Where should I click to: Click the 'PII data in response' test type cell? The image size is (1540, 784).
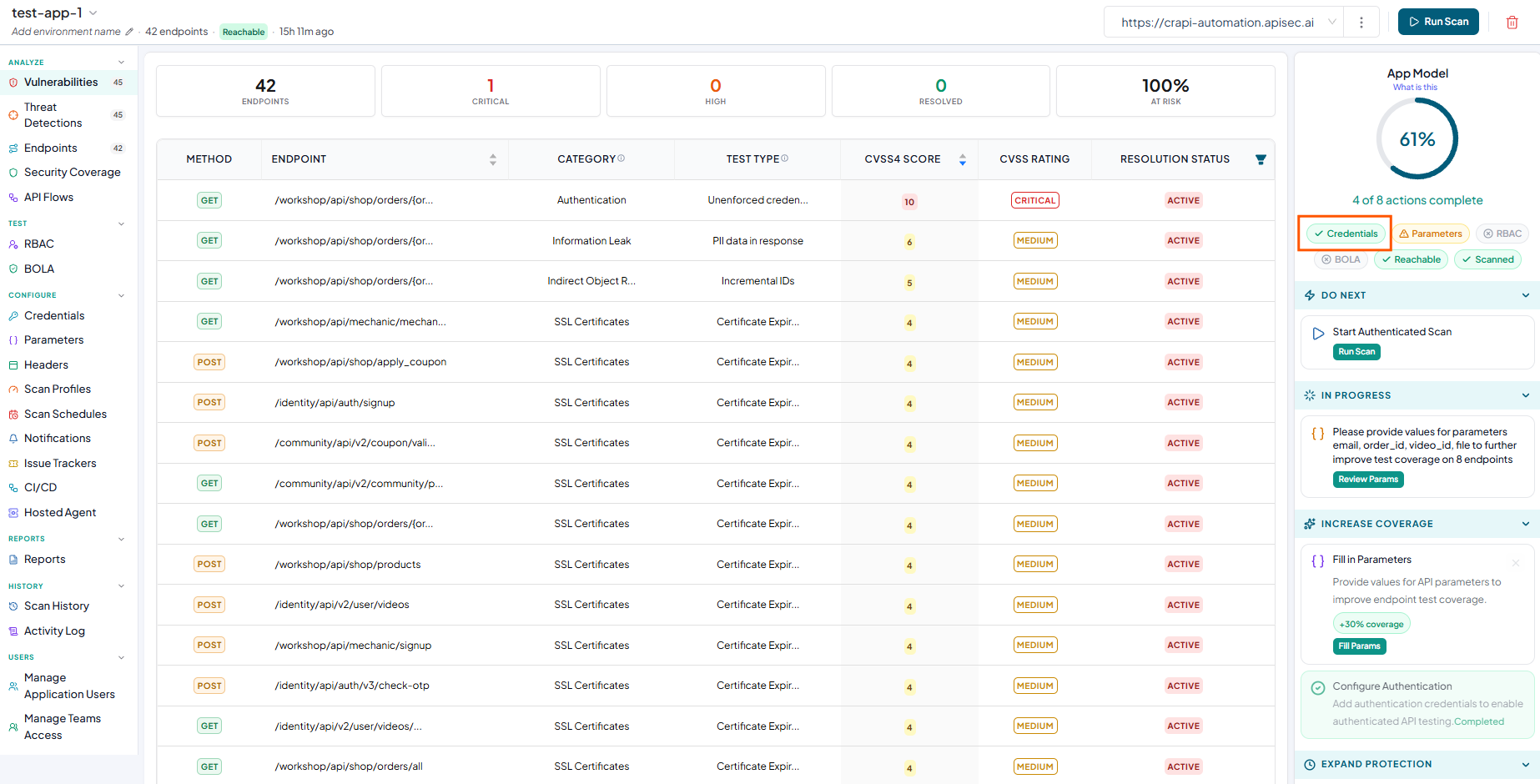click(x=757, y=241)
